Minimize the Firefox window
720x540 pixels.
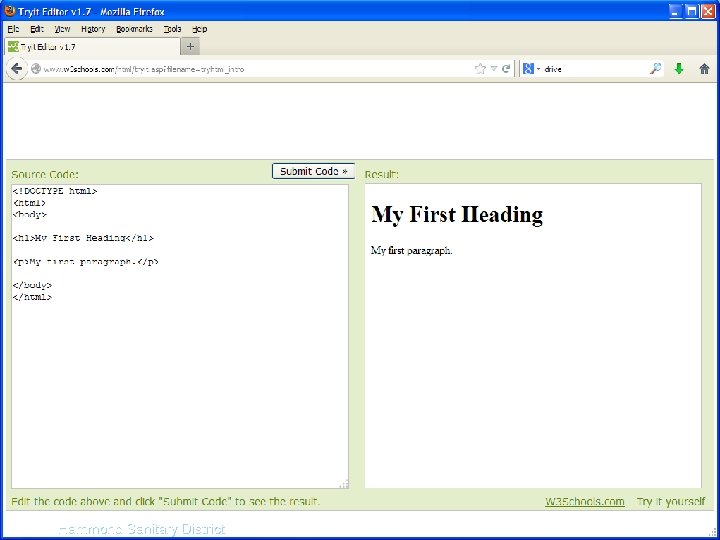click(x=674, y=11)
